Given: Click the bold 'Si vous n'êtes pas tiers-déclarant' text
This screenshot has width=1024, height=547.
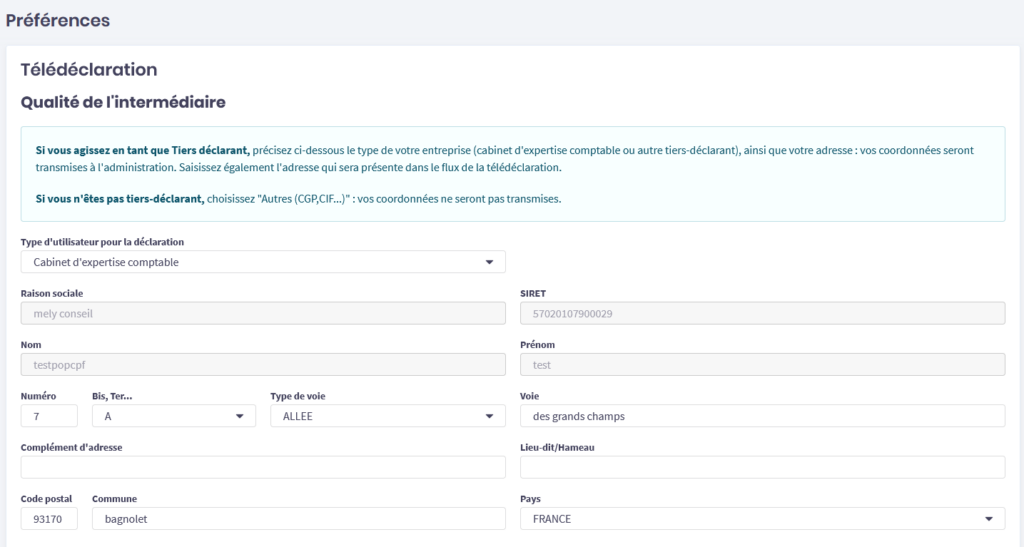Looking at the screenshot, I should tap(119, 198).
